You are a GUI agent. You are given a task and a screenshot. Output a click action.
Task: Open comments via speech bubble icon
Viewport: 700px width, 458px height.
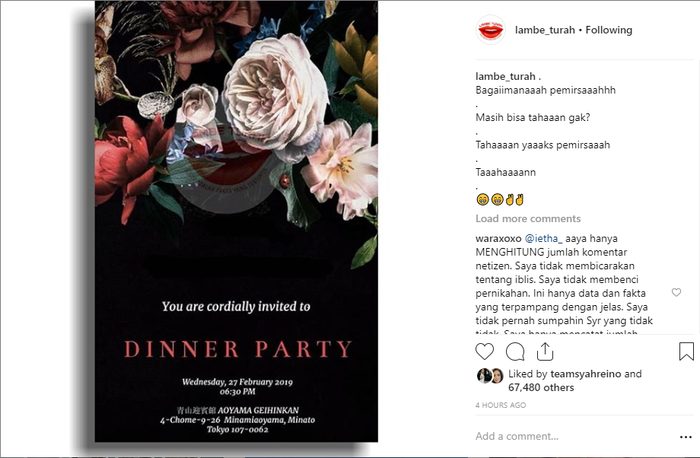pos(515,351)
